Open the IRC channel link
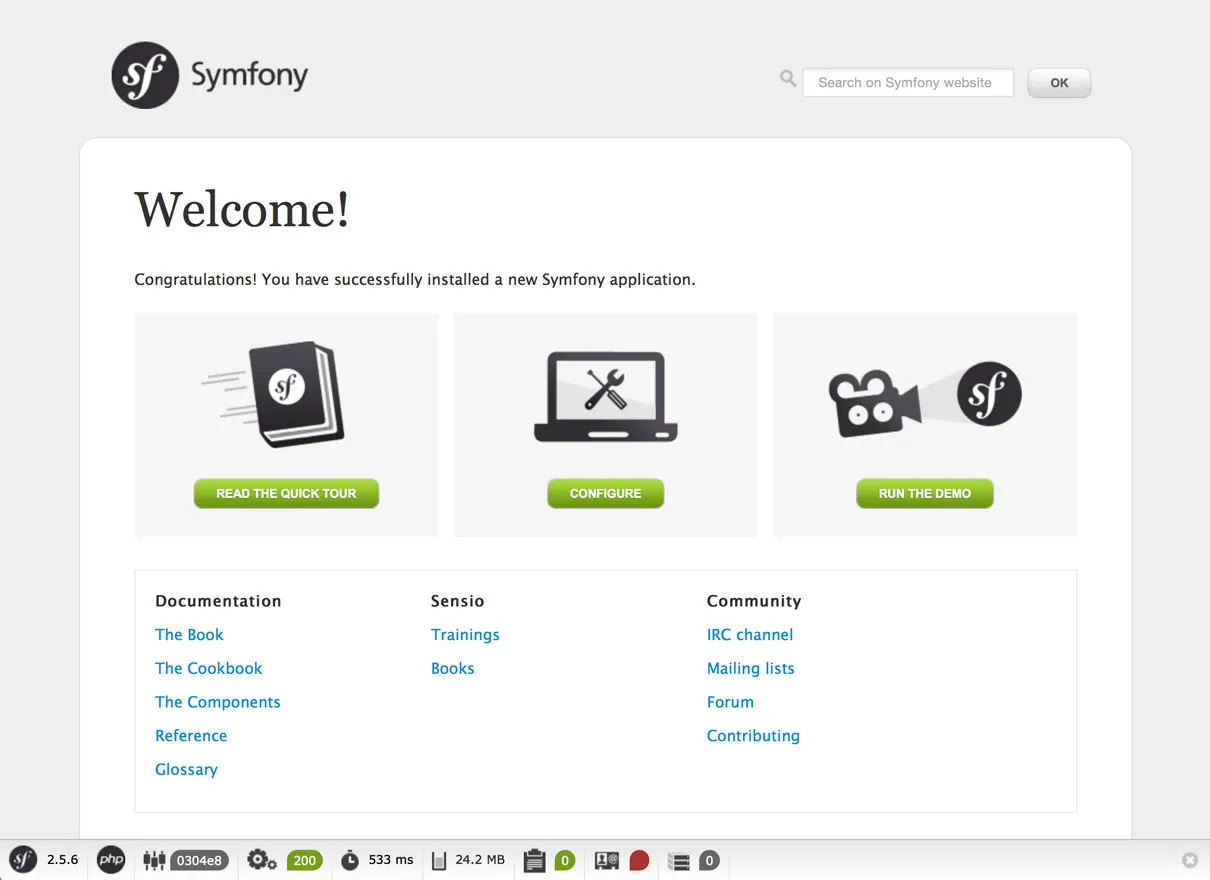 [750, 635]
